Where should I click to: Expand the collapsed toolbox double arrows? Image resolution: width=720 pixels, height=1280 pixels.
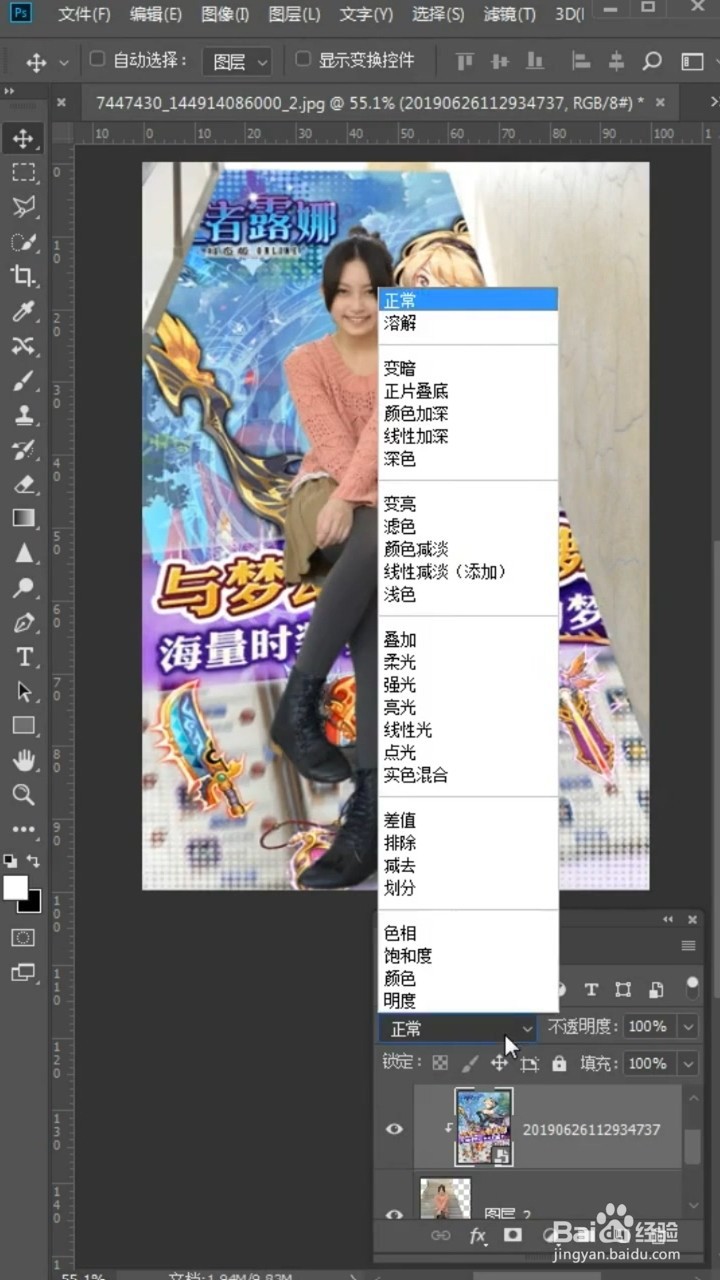pyautogui.click(x=10, y=91)
